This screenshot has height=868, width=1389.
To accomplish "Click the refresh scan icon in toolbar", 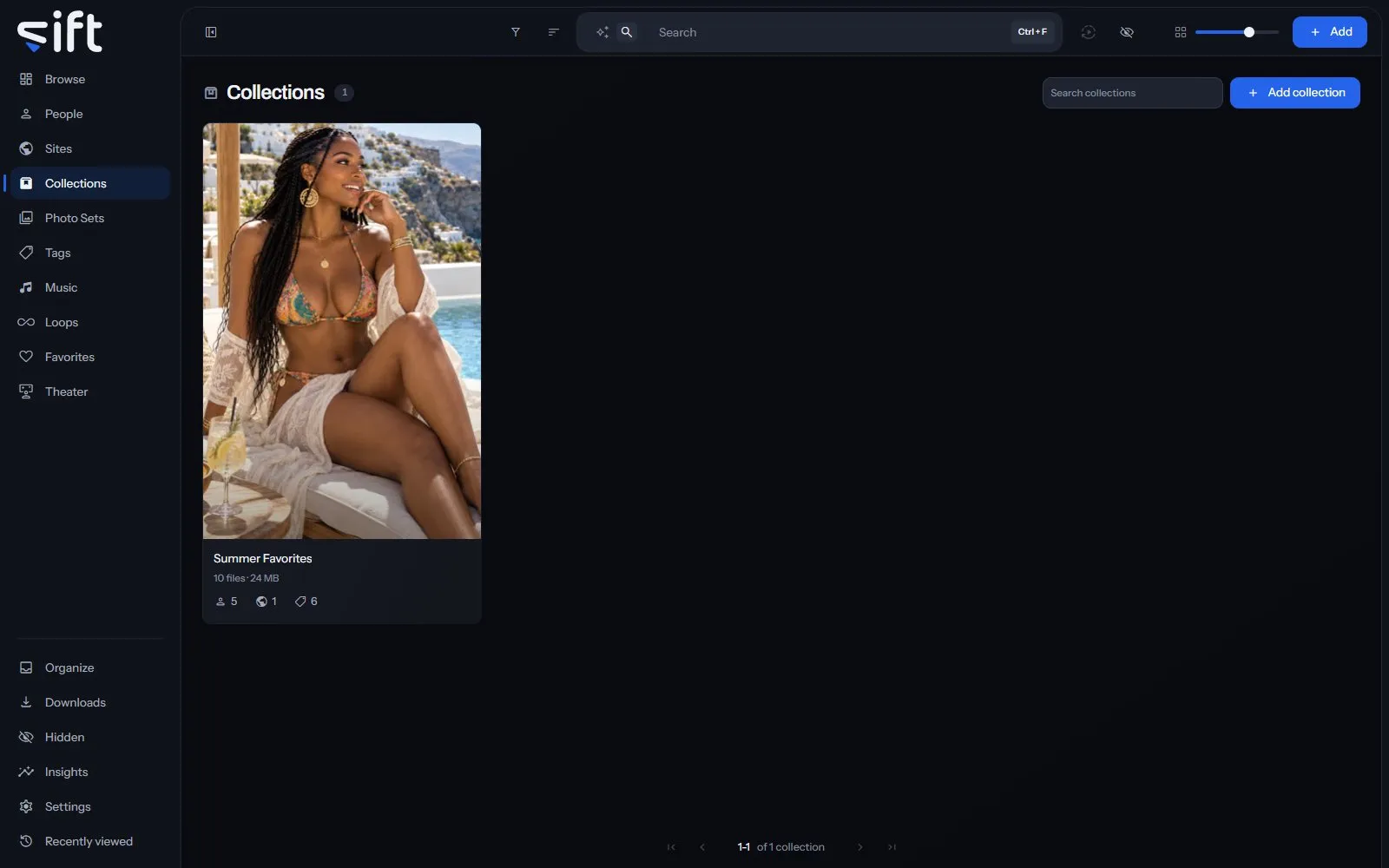I will click(1089, 32).
